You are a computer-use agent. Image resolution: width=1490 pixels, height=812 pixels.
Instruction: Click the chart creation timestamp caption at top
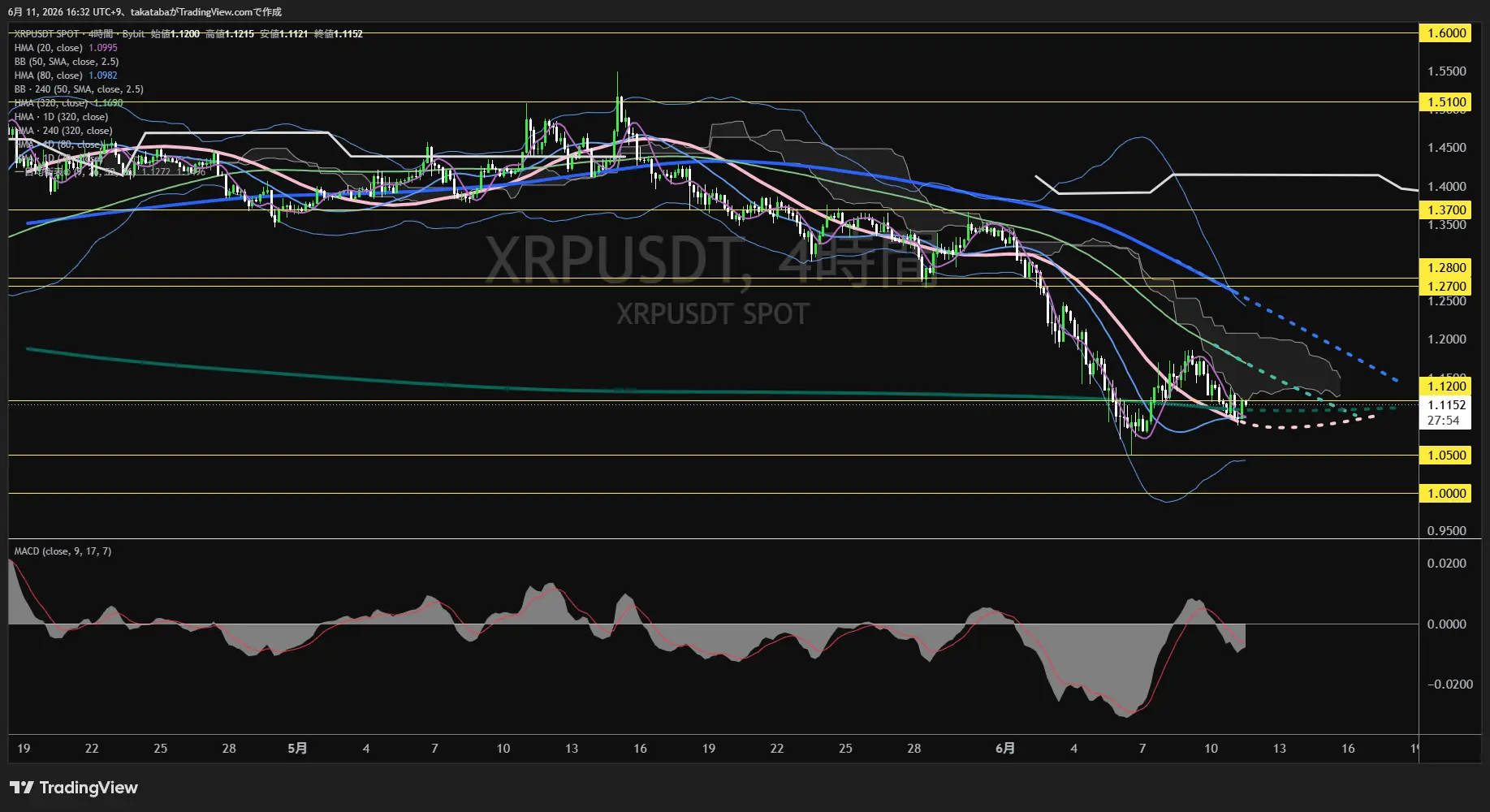point(145,12)
